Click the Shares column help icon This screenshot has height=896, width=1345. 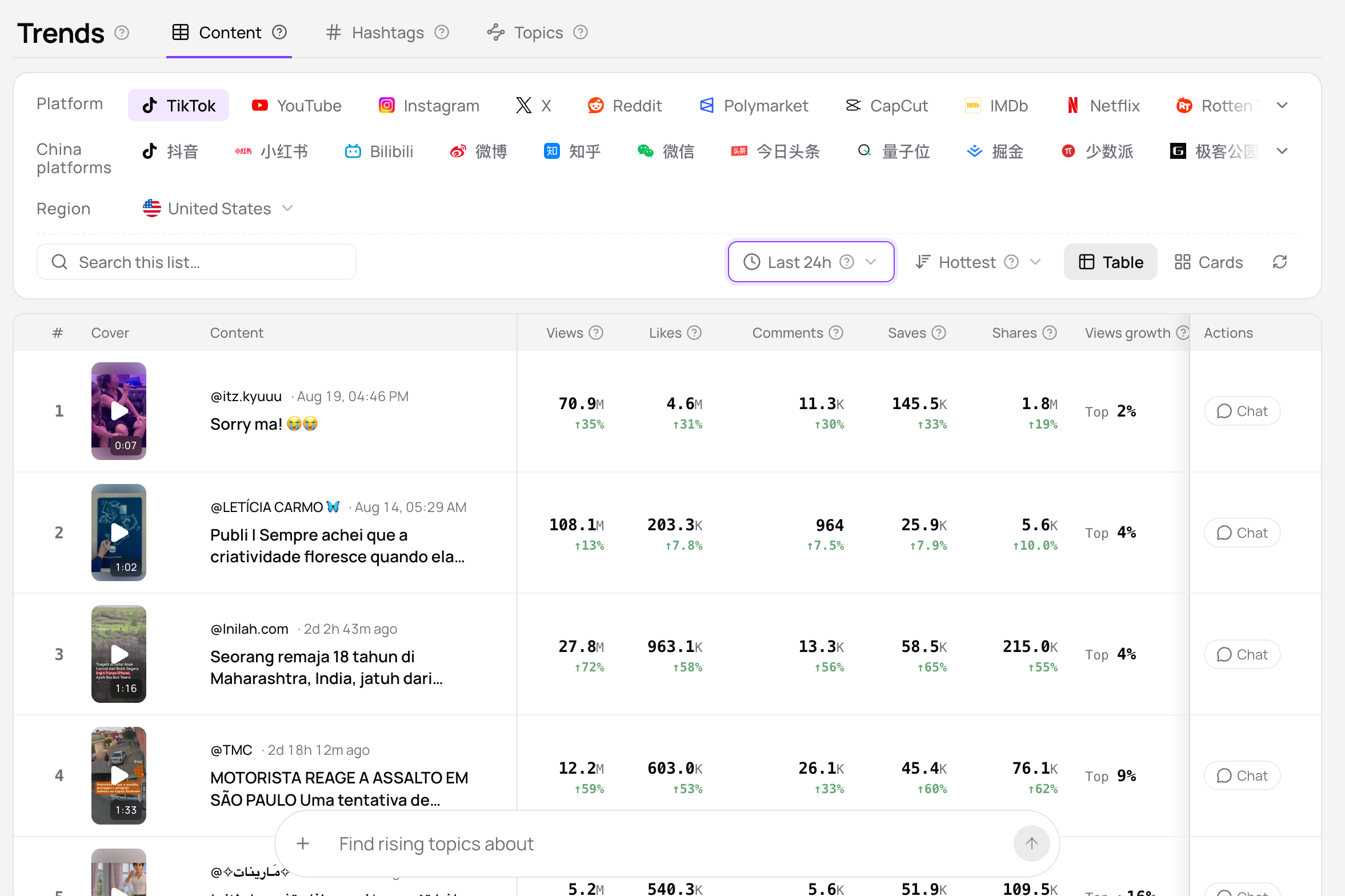click(x=1050, y=333)
